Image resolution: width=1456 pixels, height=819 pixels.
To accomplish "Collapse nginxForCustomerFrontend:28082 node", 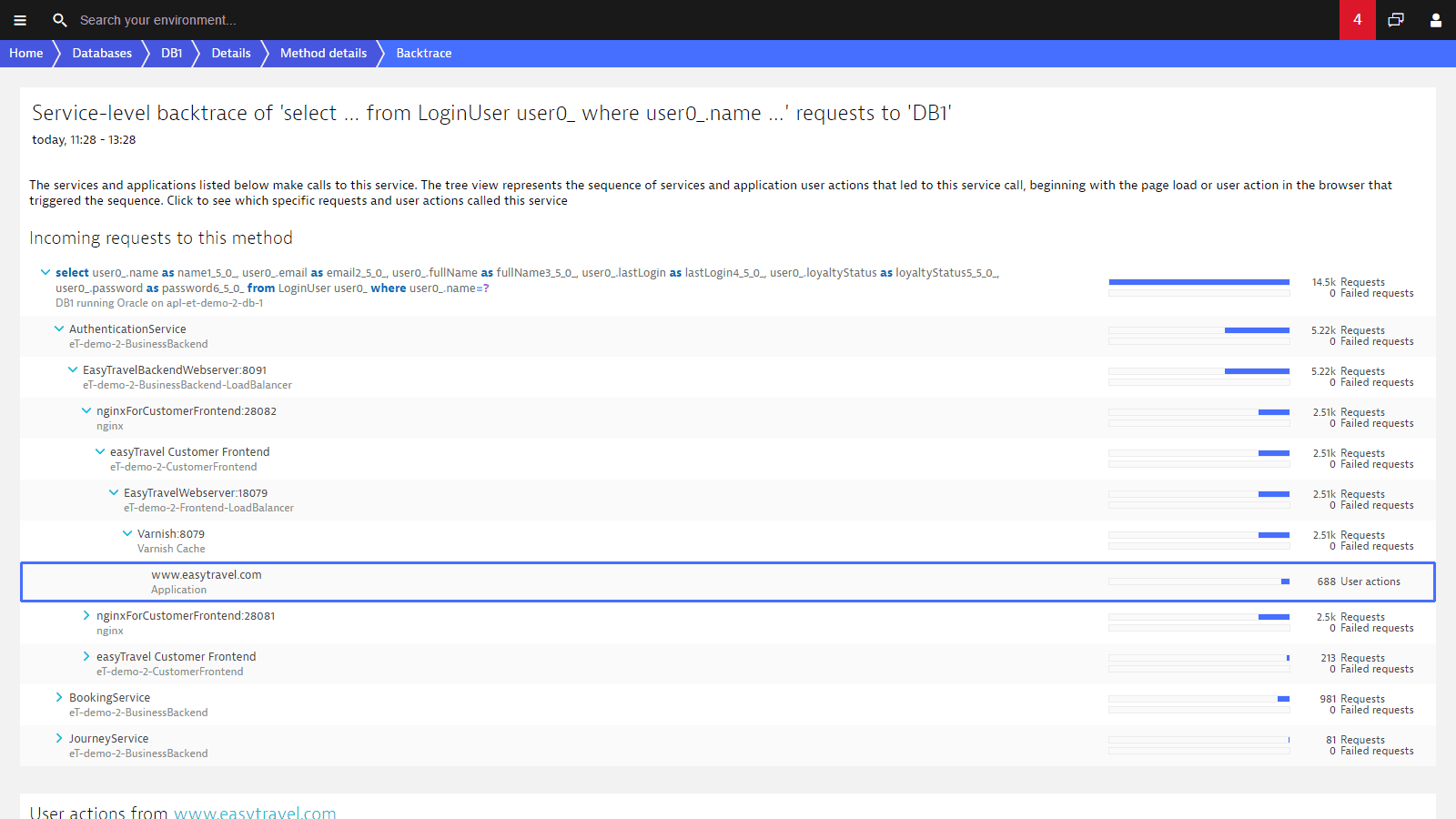I will (86, 410).
